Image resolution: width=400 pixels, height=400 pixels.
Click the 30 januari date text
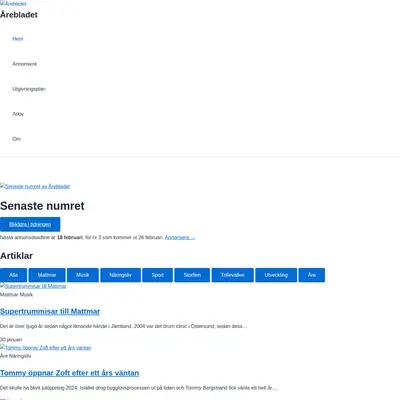11,340
